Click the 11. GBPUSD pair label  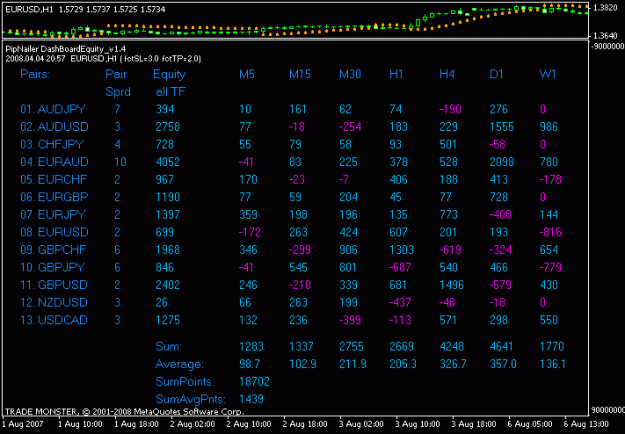54,285
